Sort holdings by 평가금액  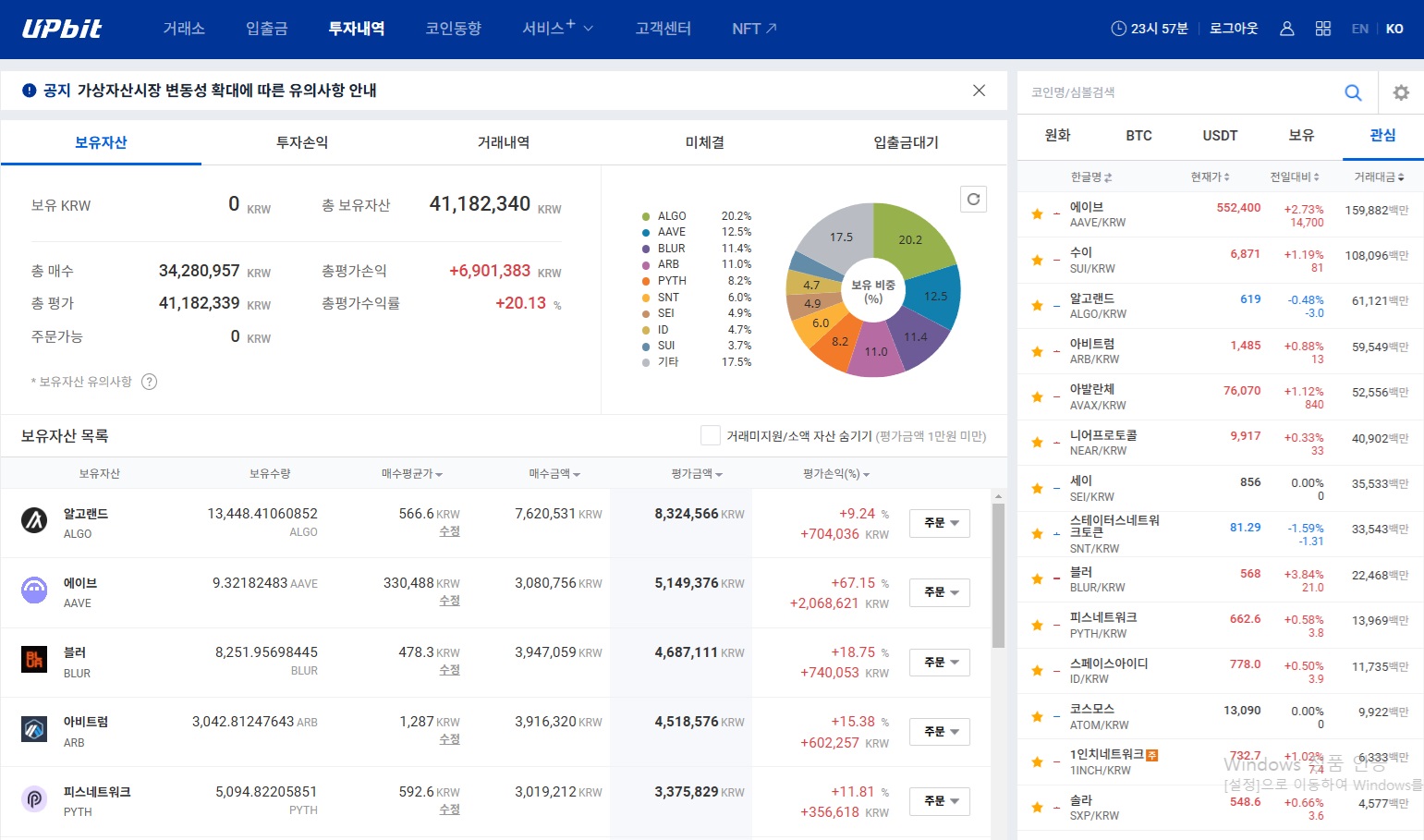click(697, 473)
